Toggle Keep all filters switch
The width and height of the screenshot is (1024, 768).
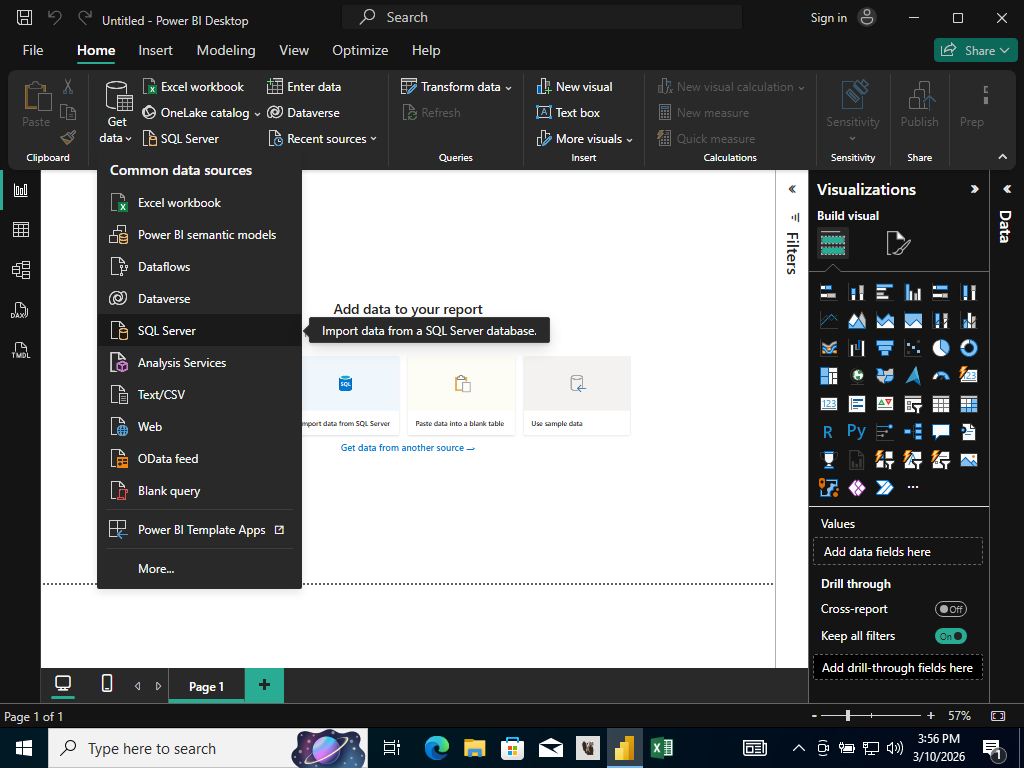tap(950, 636)
